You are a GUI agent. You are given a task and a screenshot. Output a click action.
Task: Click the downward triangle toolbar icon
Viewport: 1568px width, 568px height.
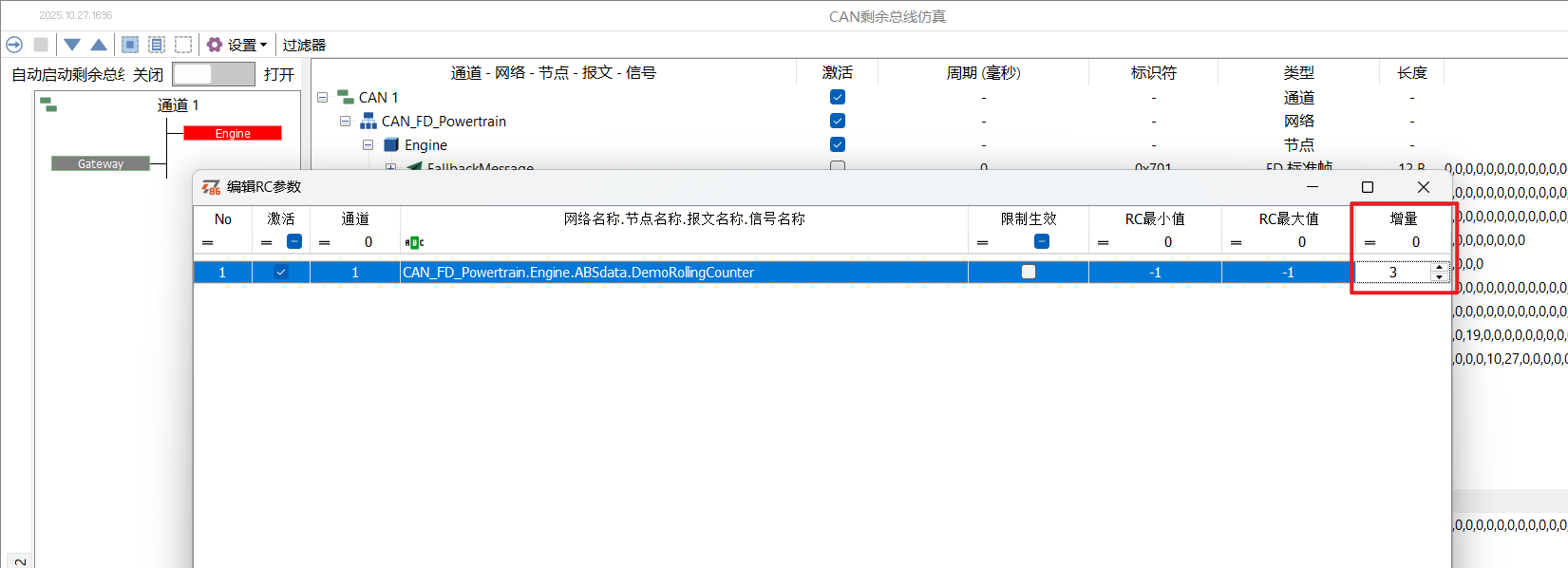click(72, 45)
